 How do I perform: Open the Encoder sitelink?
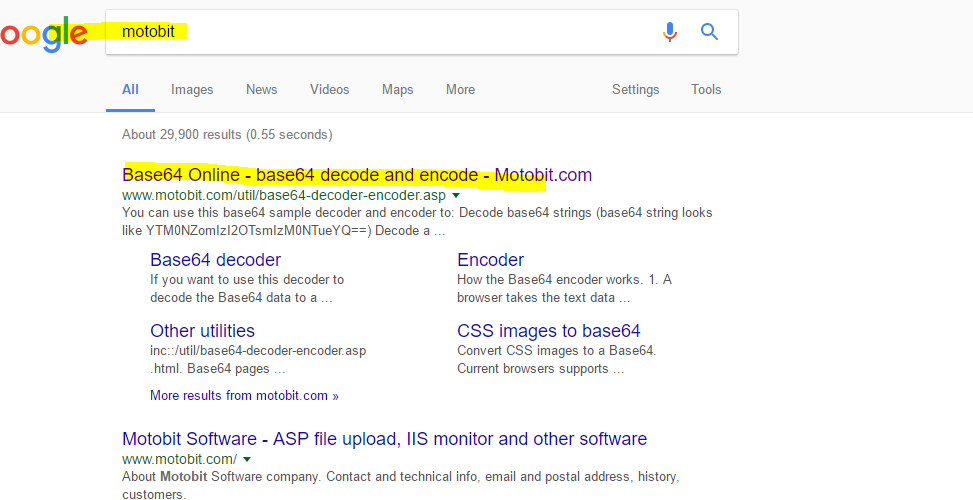pos(490,259)
